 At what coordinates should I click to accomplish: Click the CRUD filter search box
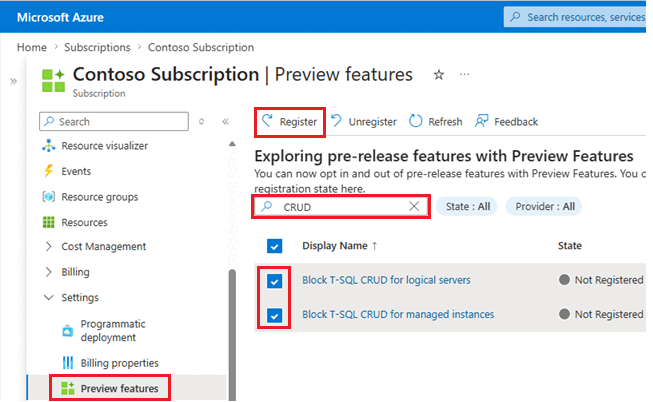coord(341,207)
